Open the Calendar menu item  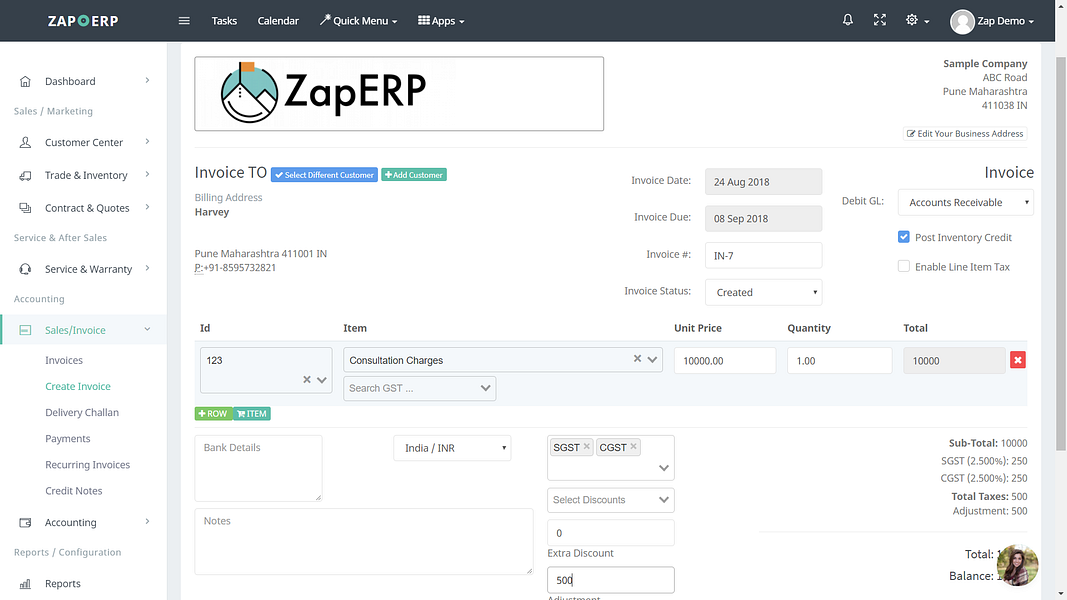point(277,20)
